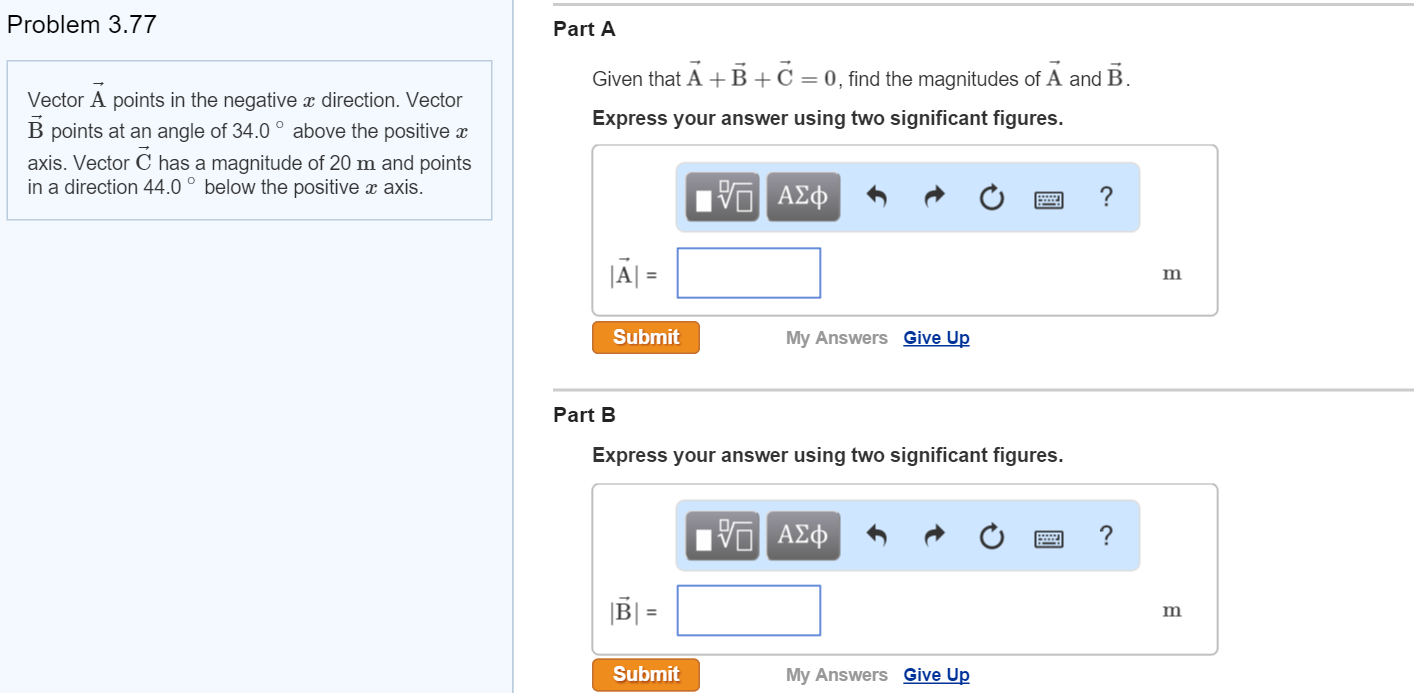Open help via the question mark in Part B
1414x693 pixels.
[1105, 535]
